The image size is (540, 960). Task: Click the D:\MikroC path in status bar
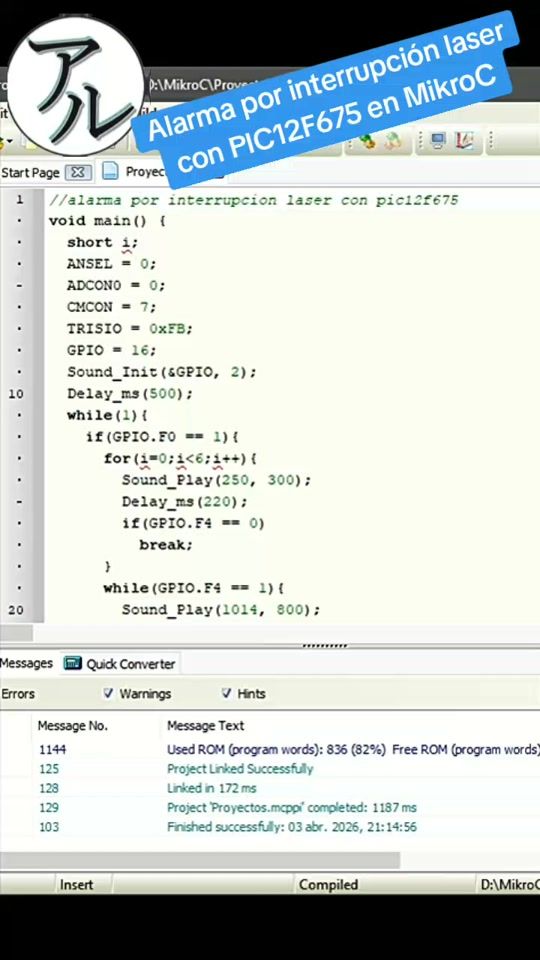pos(510,885)
